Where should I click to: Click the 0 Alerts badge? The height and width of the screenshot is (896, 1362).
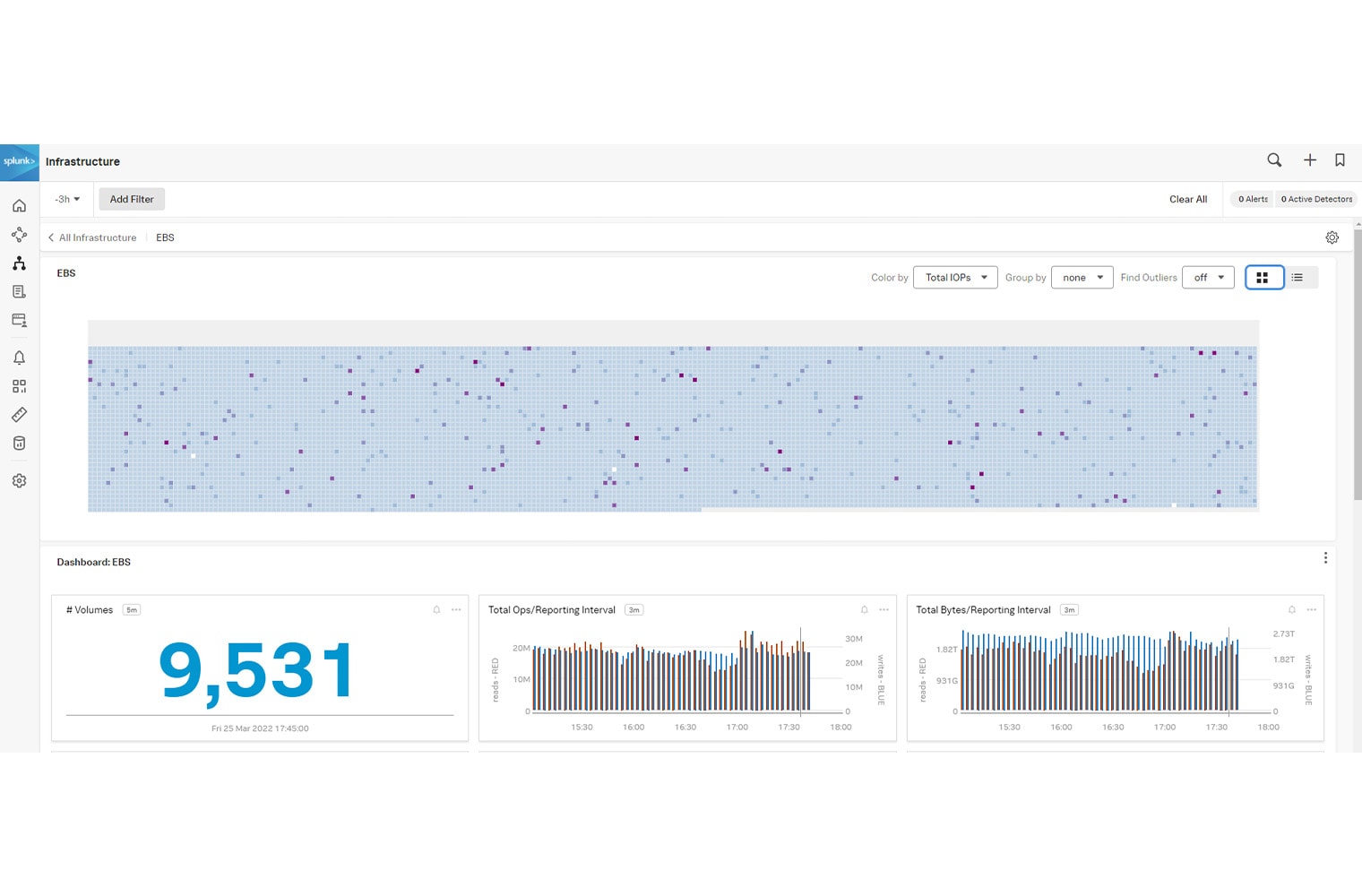[1253, 199]
